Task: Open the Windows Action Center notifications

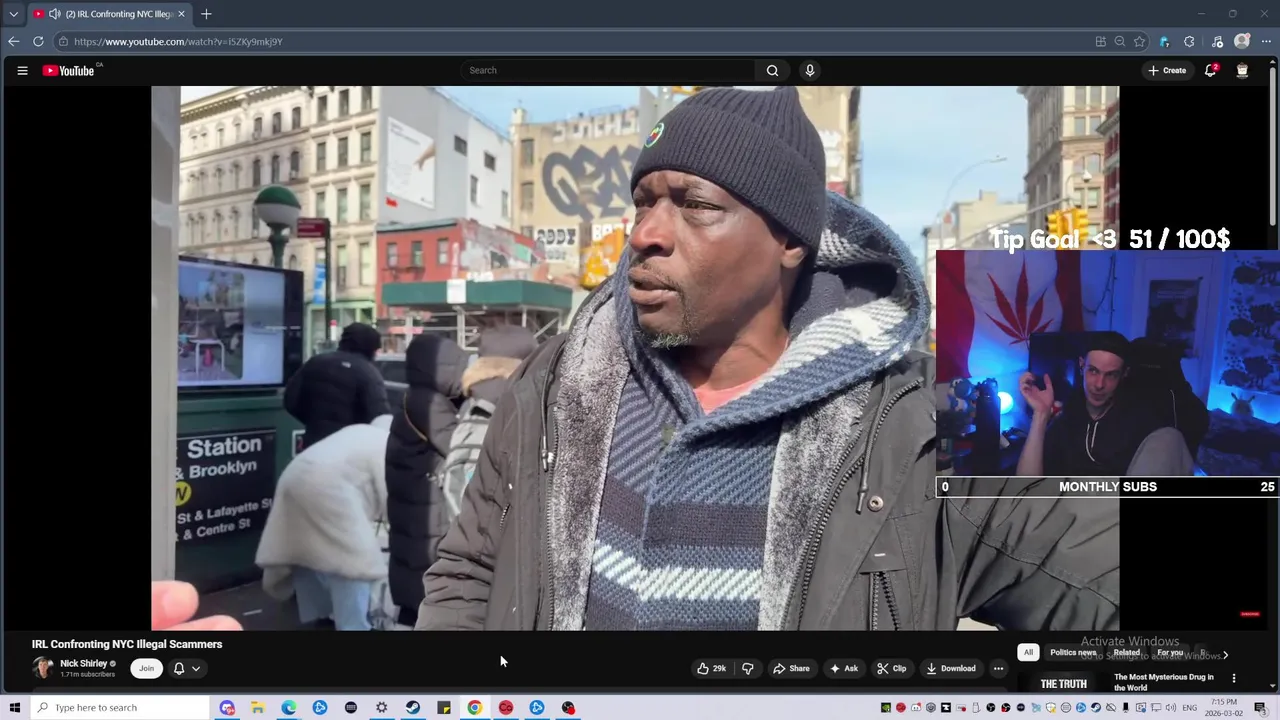Action: 1260,707
